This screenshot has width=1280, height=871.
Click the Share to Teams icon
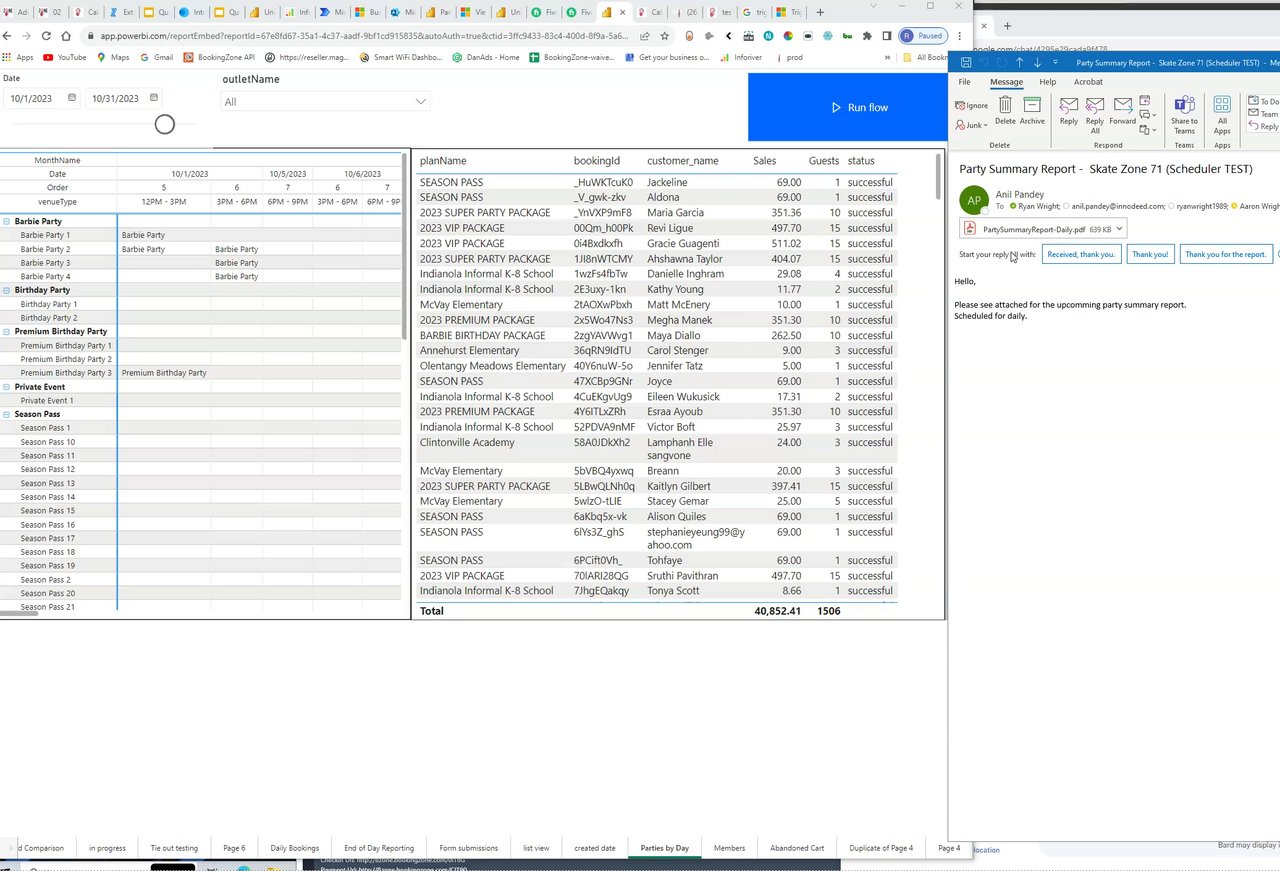[1184, 106]
